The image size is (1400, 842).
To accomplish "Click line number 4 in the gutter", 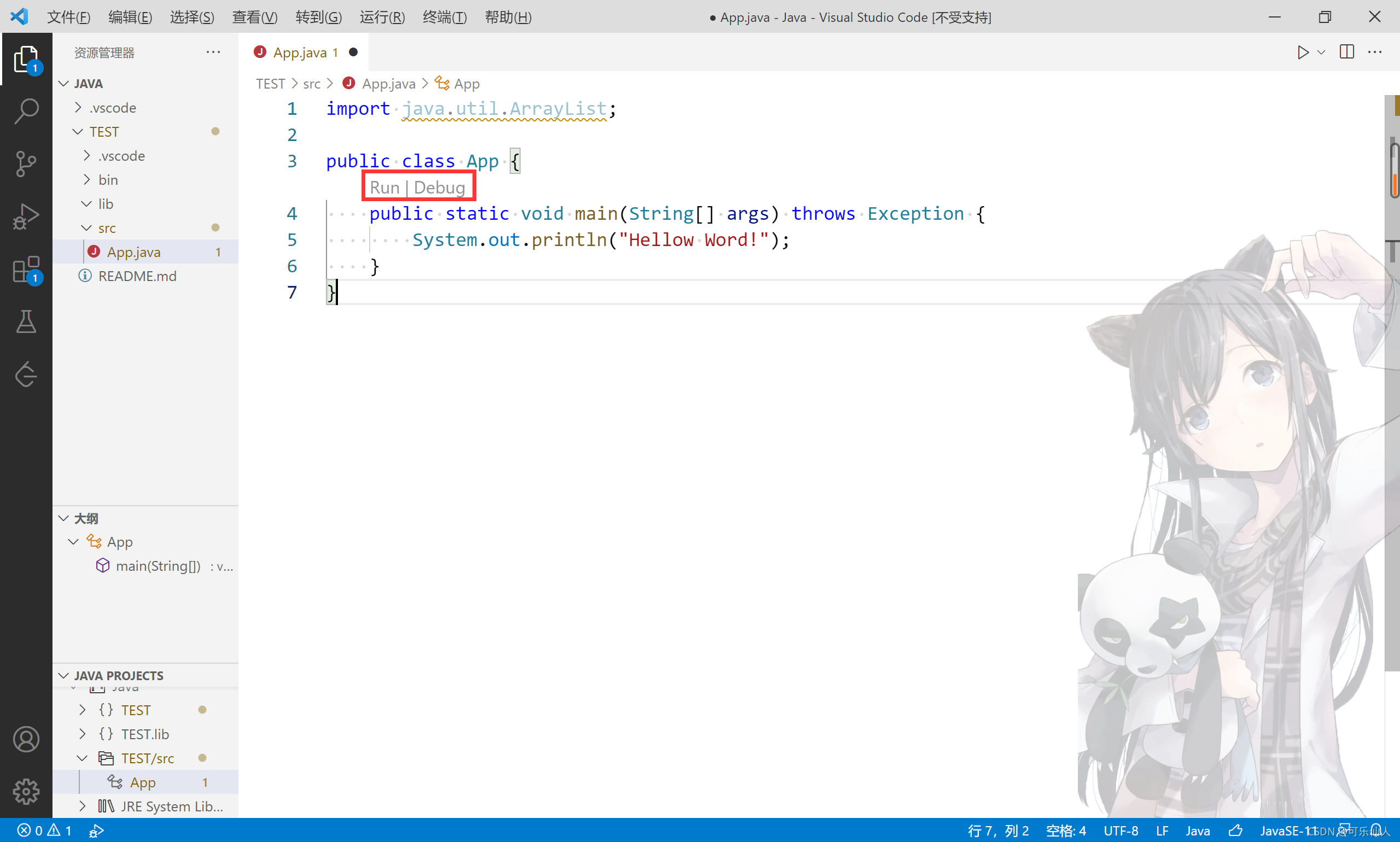I will point(292,214).
